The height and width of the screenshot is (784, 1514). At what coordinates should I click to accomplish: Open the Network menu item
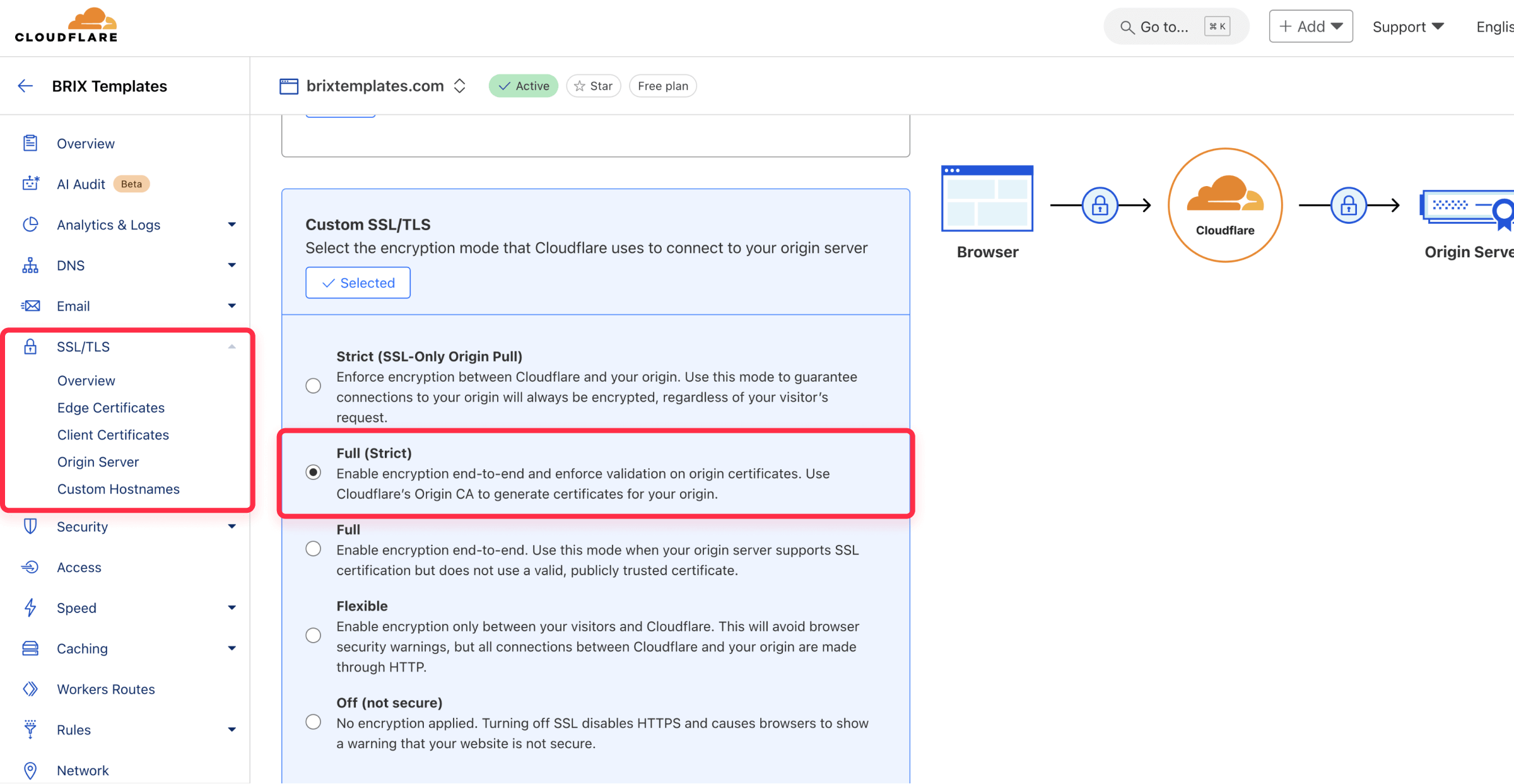click(83, 770)
